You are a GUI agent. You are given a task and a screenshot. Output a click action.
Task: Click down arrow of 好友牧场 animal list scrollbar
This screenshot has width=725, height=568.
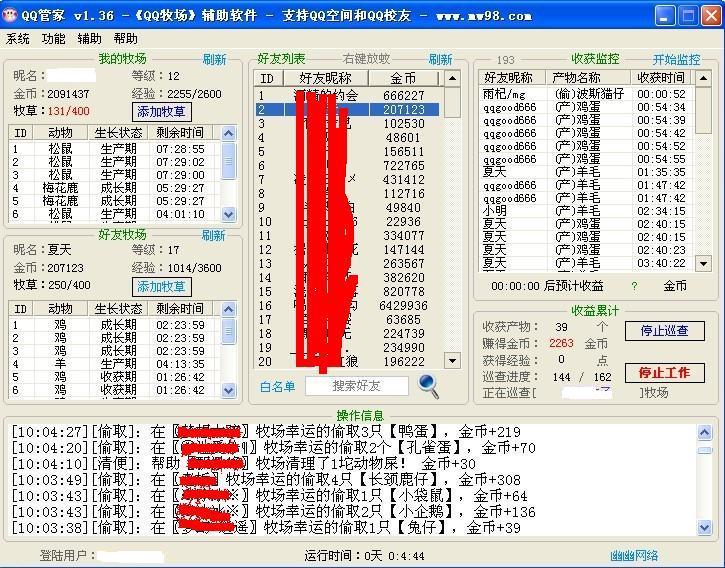(x=228, y=390)
